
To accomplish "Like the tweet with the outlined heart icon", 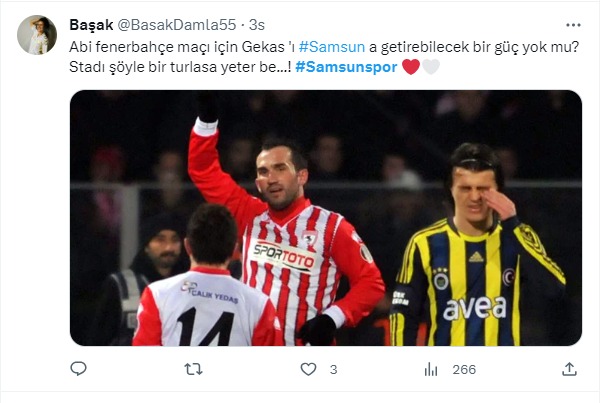I will coord(308,369).
